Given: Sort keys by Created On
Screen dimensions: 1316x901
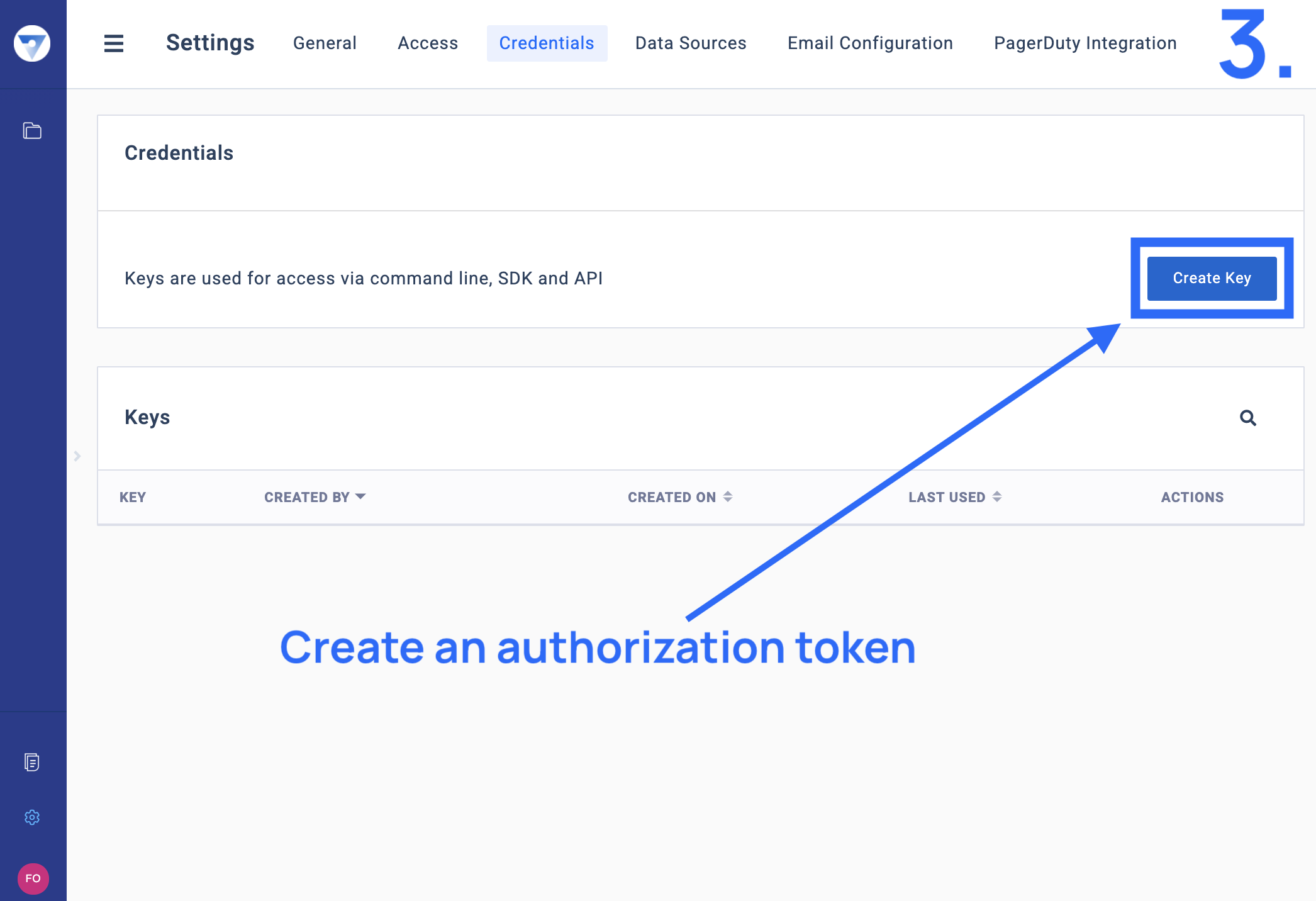Looking at the screenshot, I should [x=680, y=497].
